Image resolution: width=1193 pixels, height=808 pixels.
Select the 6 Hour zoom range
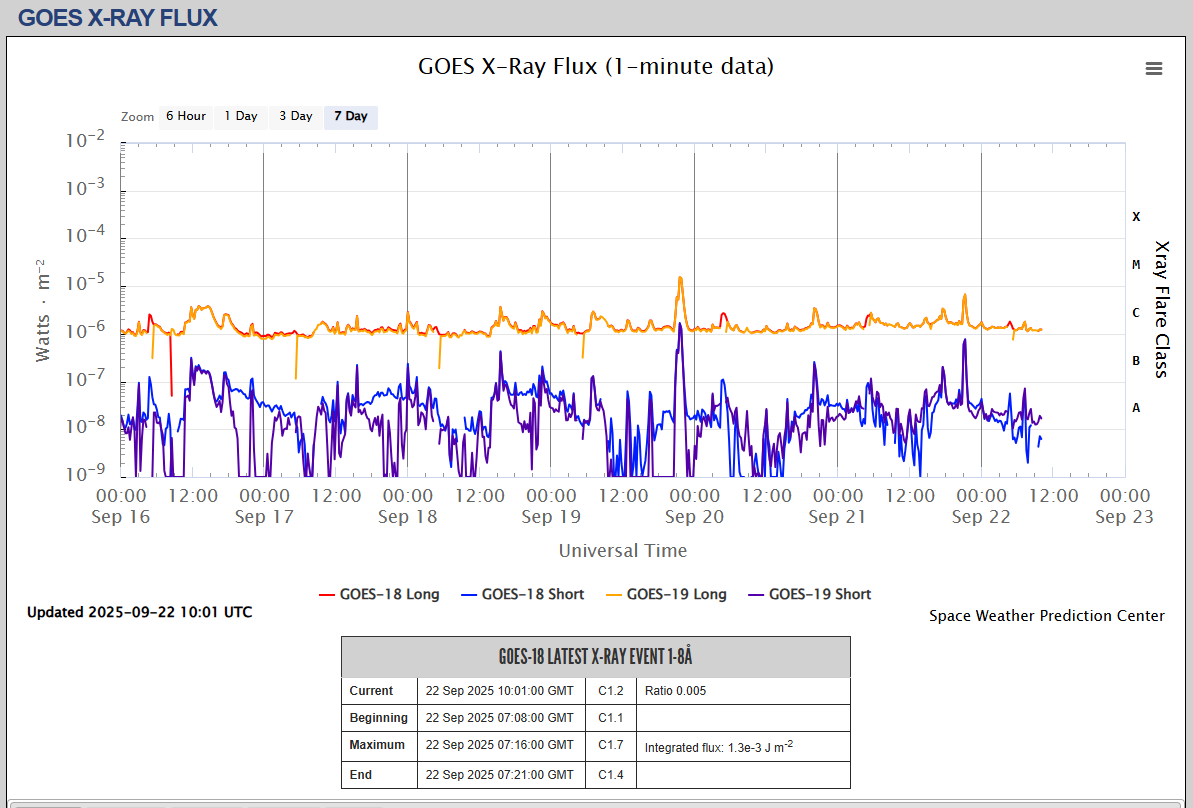click(x=185, y=116)
